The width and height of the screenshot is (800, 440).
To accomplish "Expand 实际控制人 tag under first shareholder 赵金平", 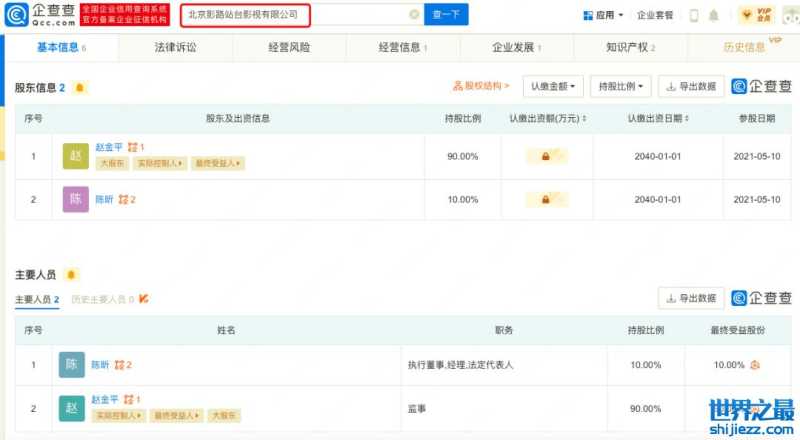I will point(158,163).
